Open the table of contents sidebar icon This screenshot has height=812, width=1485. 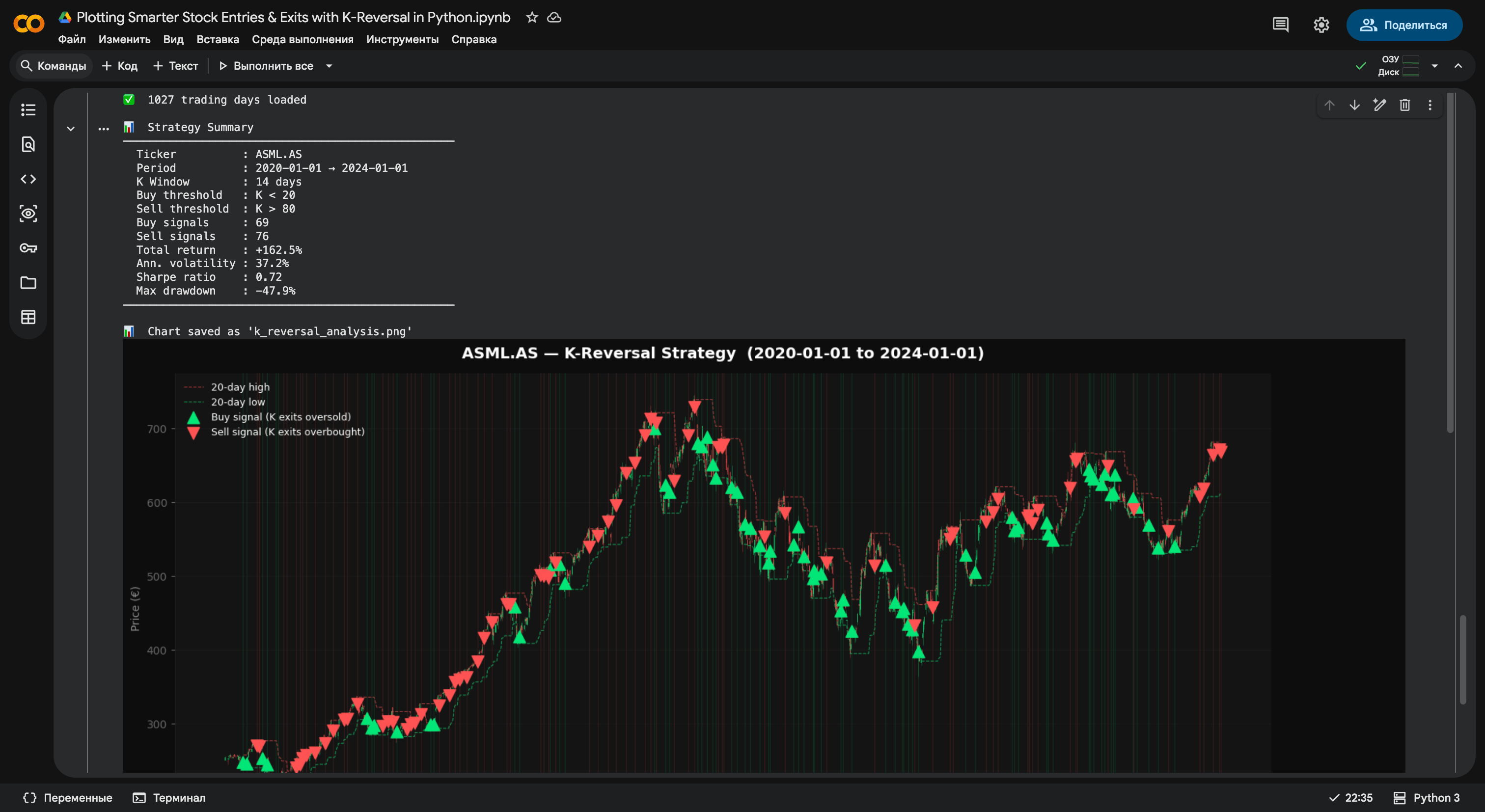point(27,109)
